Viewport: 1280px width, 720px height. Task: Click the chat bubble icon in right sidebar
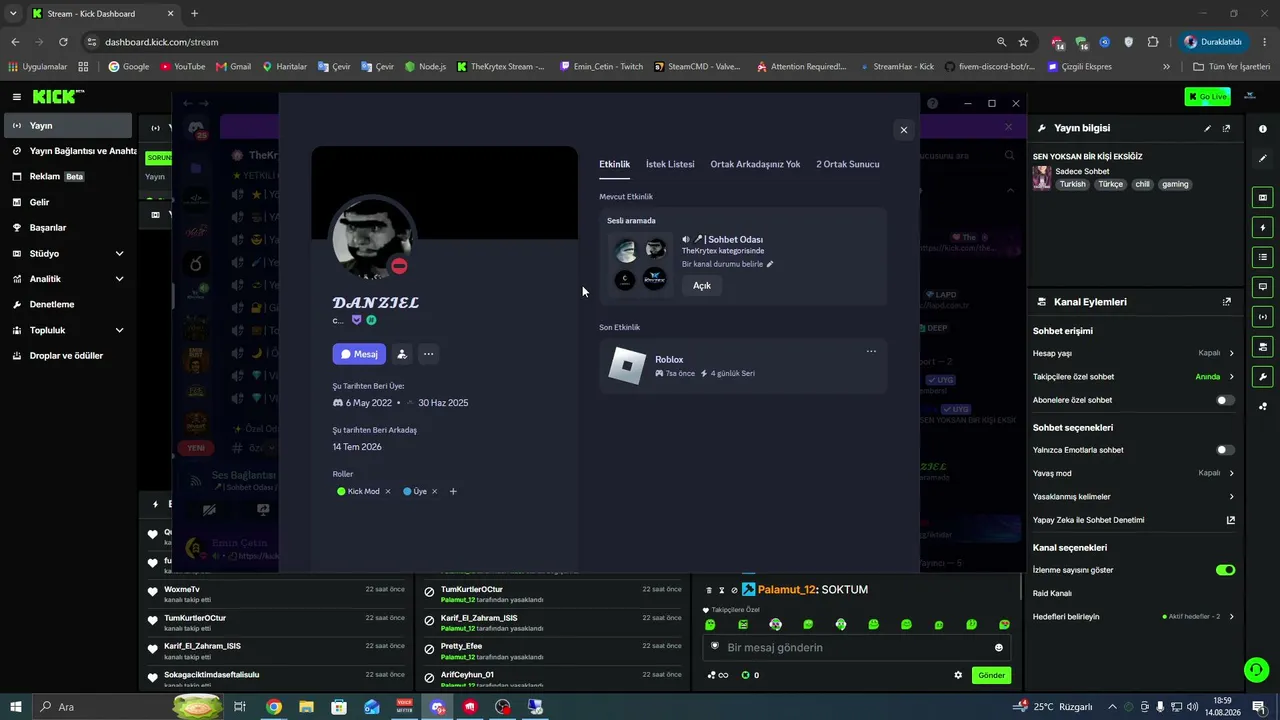click(x=1263, y=287)
